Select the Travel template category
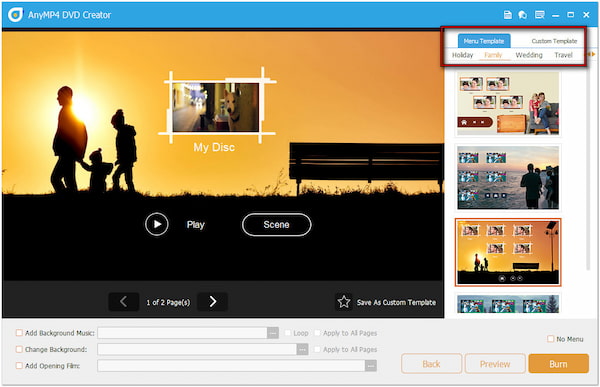 pyautogui.click(x=563, y=55)
